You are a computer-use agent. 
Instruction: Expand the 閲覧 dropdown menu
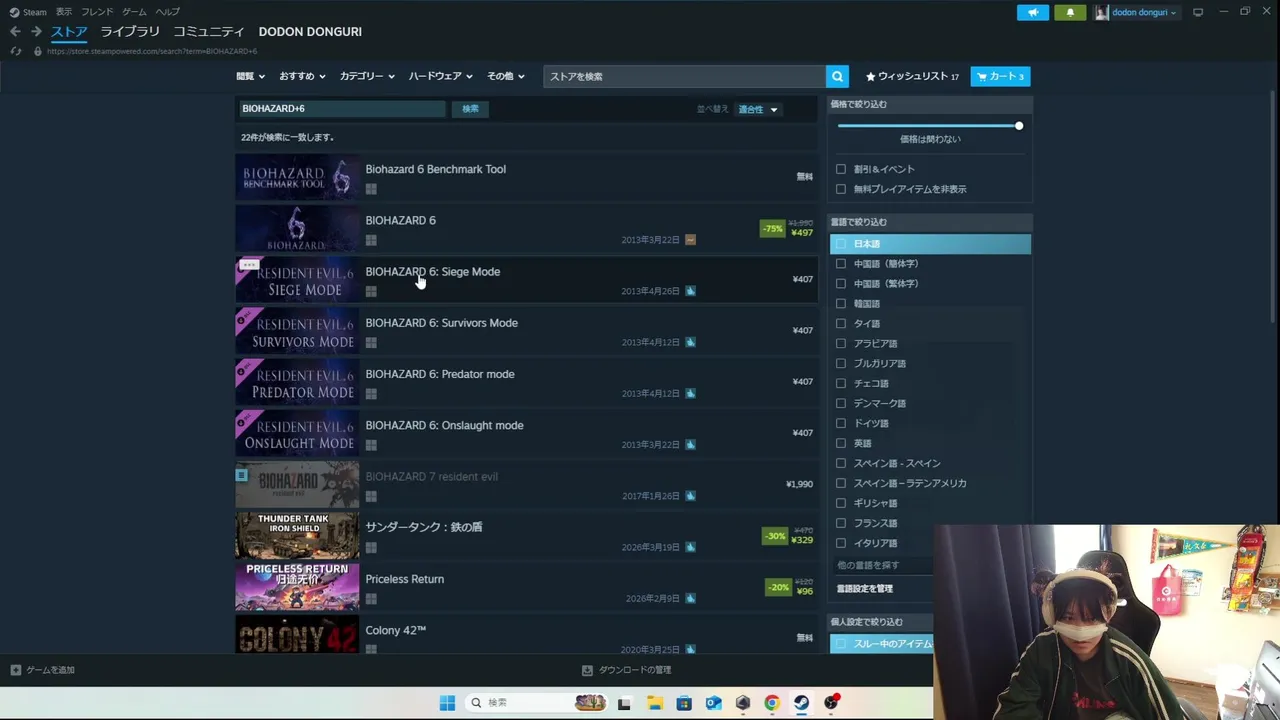coord(250,76)
